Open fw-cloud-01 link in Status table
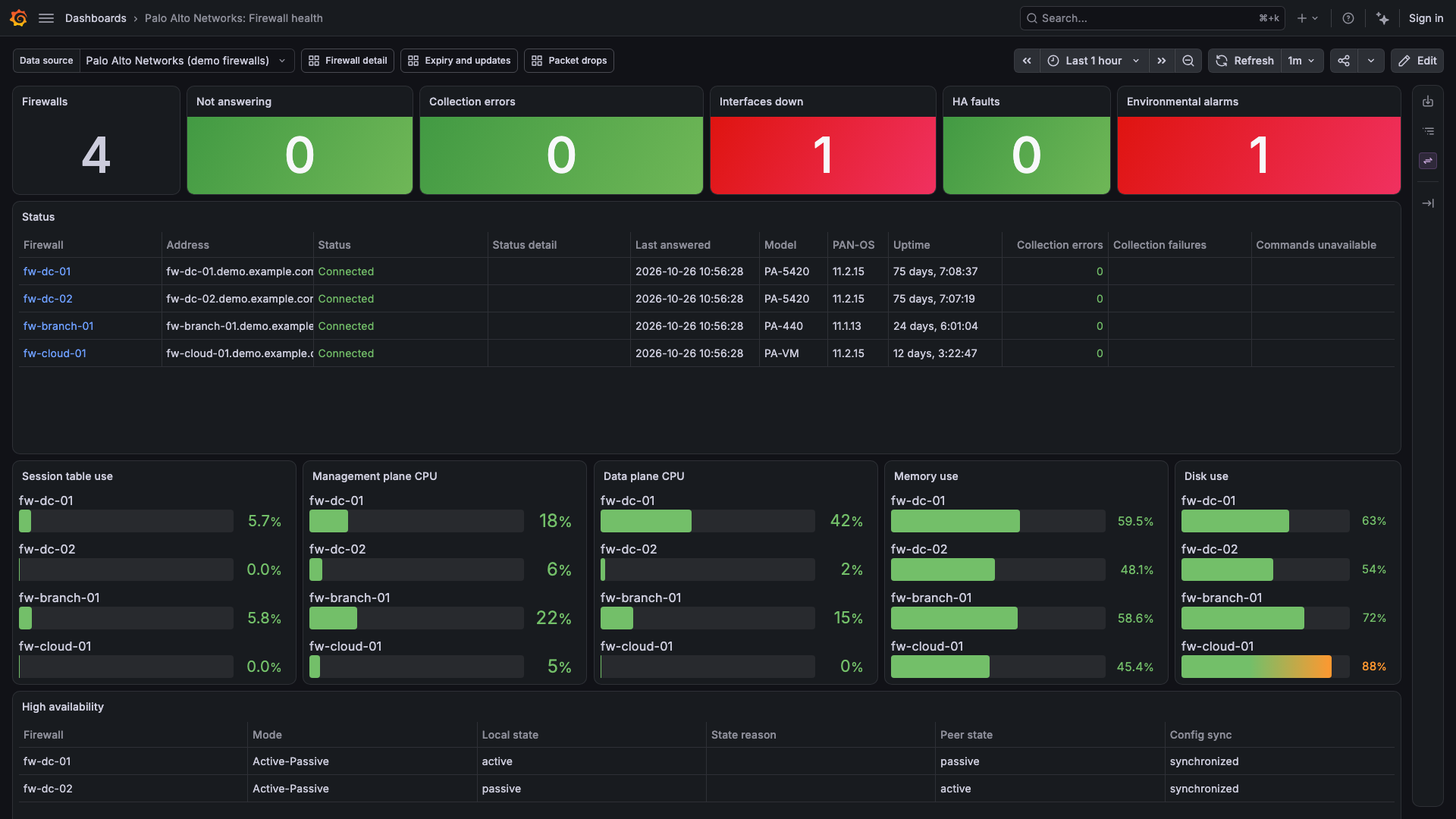 [x=55, y=353]
